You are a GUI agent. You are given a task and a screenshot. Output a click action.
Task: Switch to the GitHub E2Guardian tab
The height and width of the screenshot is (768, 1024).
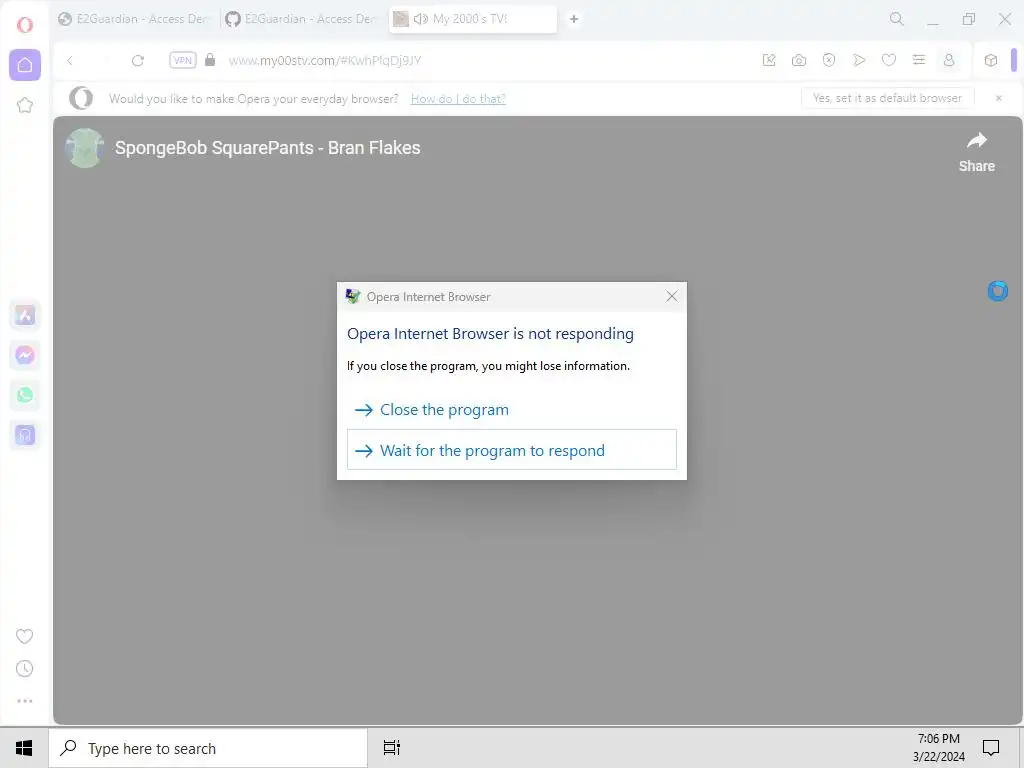point(304,19)
